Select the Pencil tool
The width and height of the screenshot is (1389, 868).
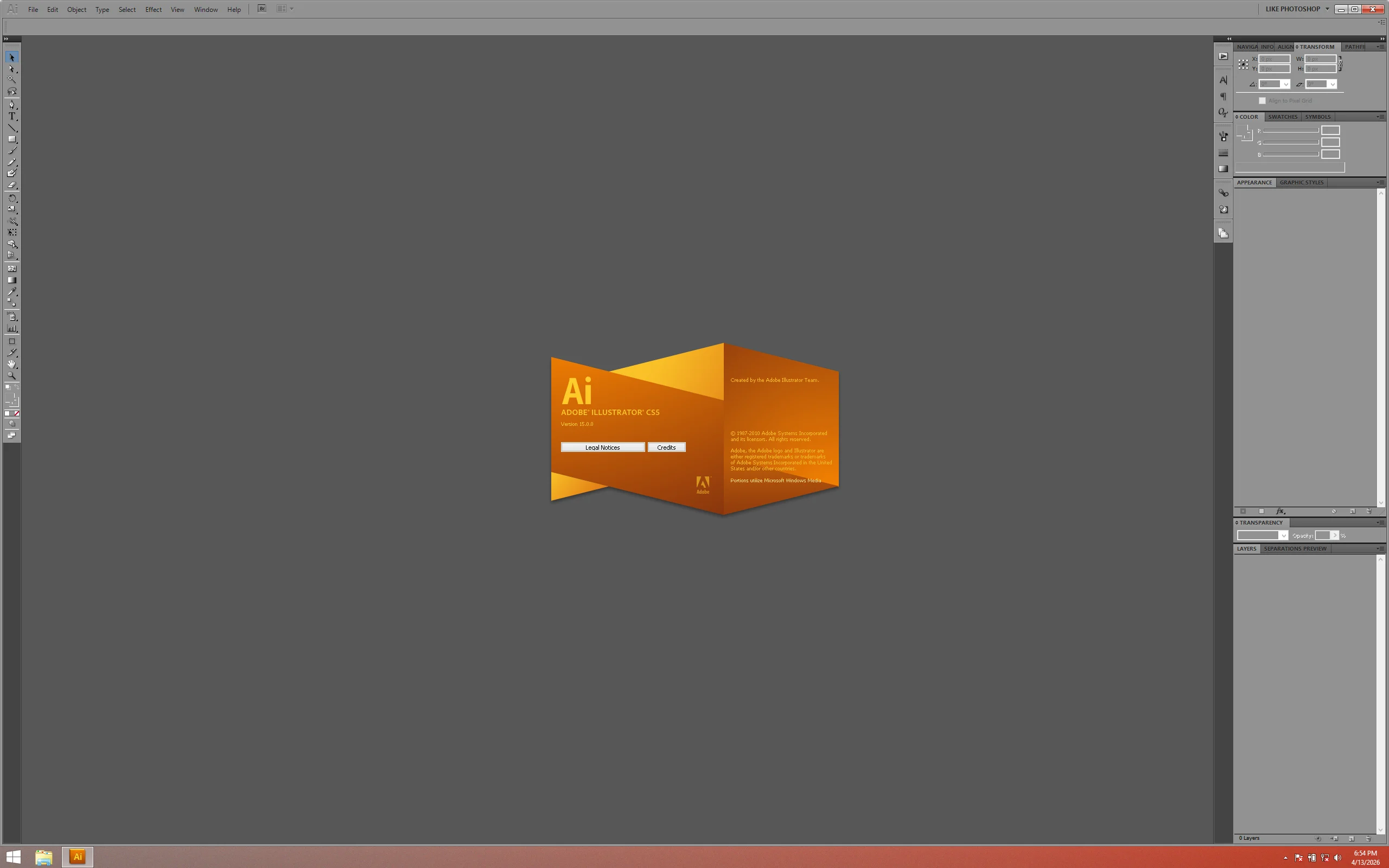point(11,162)
